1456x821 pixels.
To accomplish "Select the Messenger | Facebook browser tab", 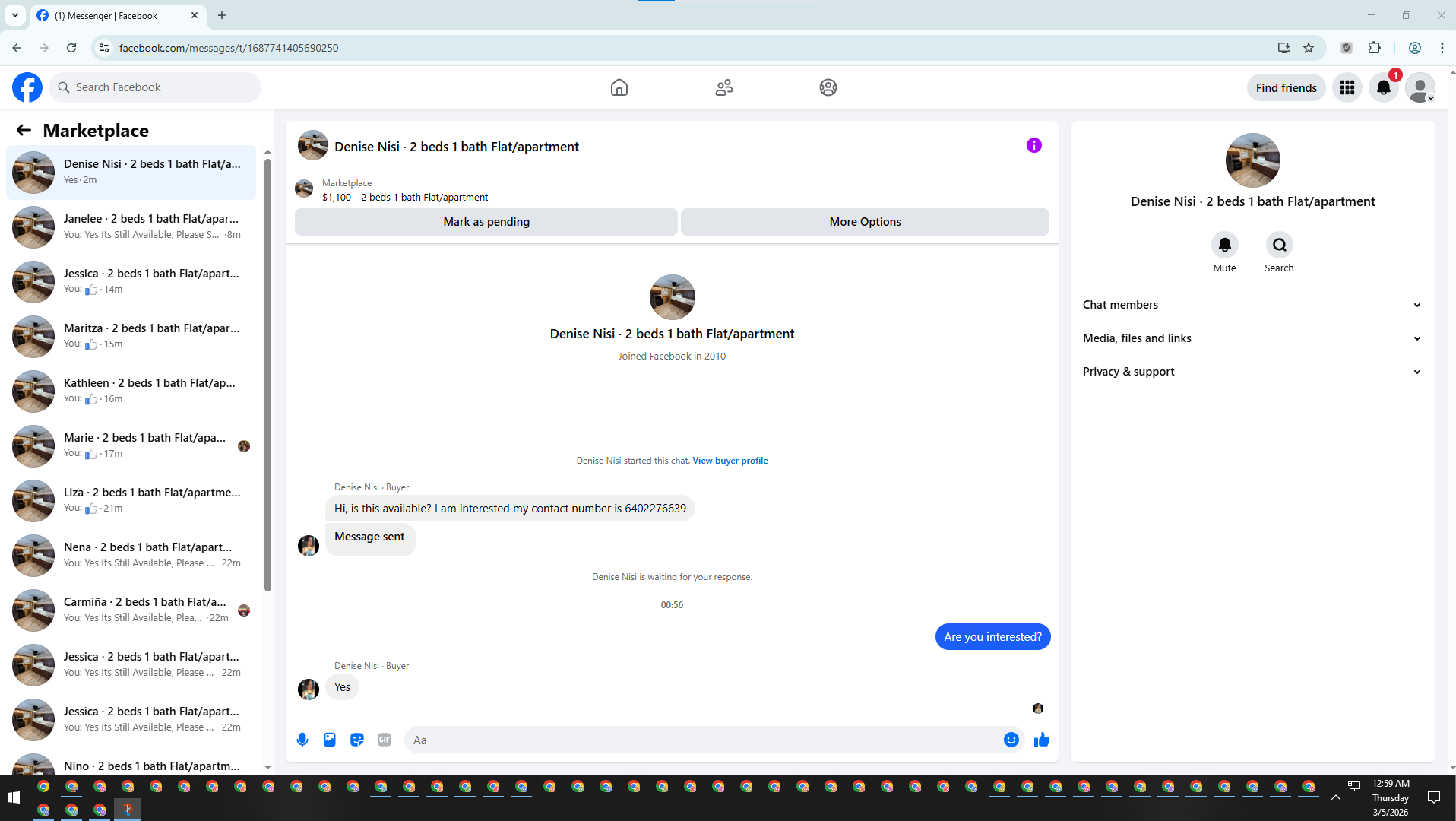I will (x=118, y=15).
